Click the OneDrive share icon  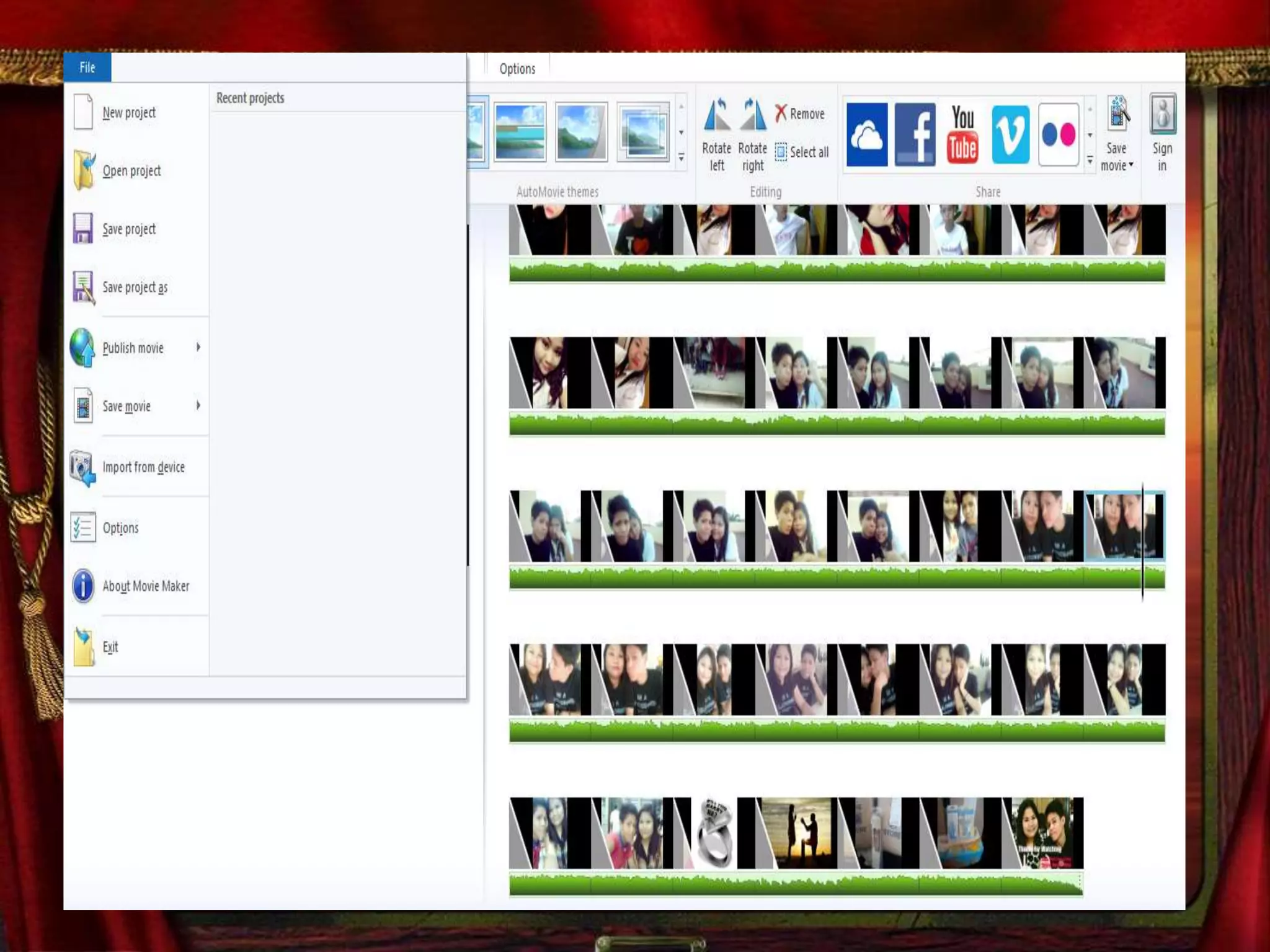coord(866,135)
